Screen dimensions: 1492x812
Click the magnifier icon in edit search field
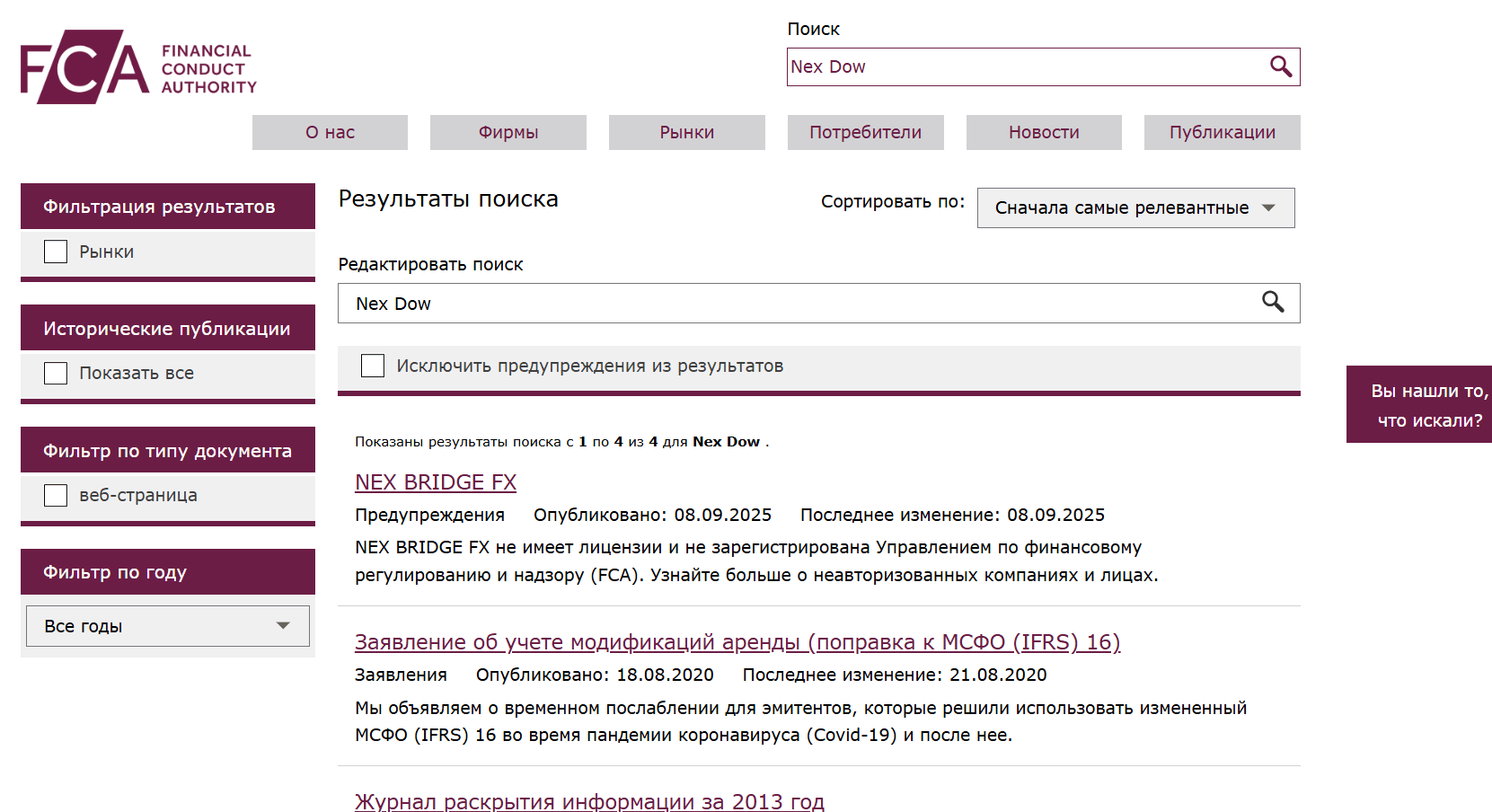coord(1272,302)
